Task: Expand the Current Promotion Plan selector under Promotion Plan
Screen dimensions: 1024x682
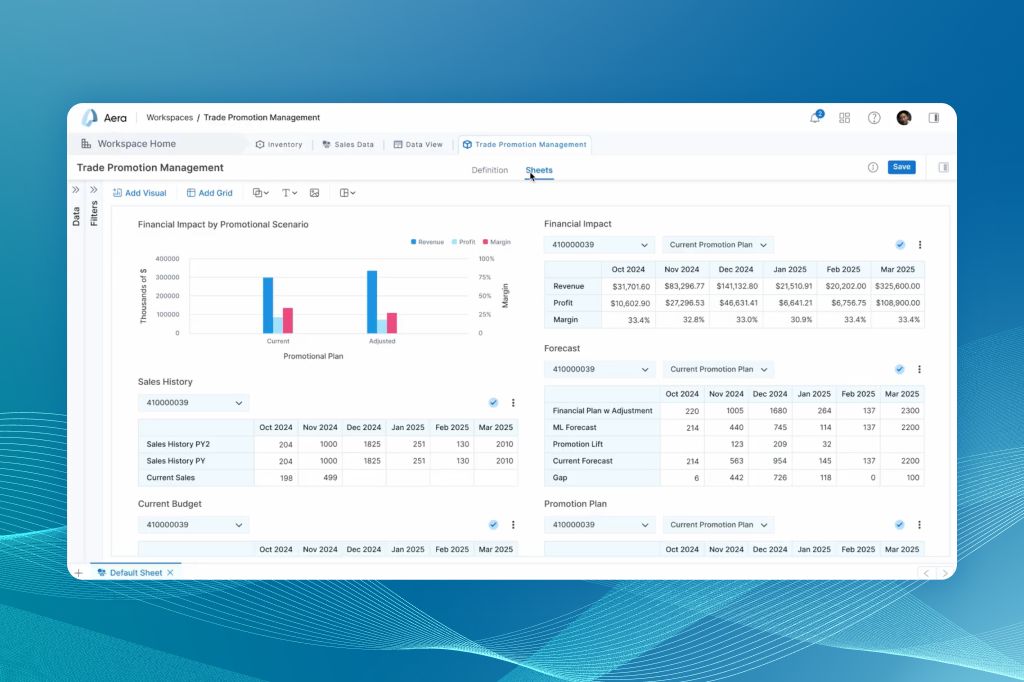Action: coord(718,524)
